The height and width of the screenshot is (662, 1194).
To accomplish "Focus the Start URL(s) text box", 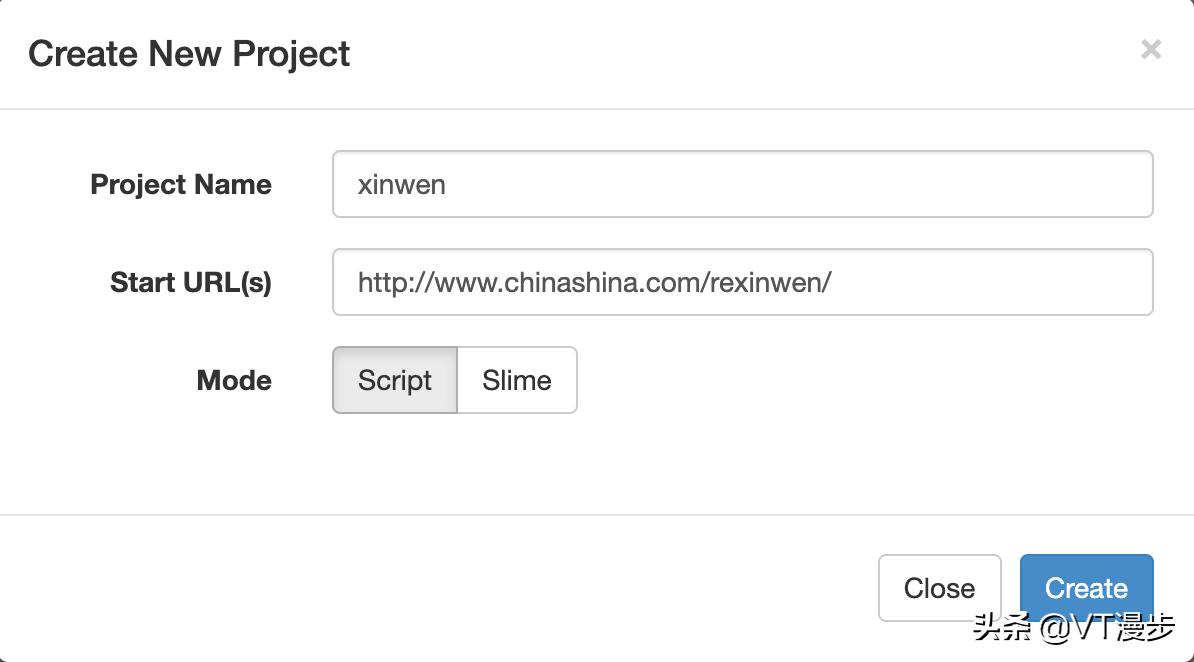I will [x=742, y=282].
